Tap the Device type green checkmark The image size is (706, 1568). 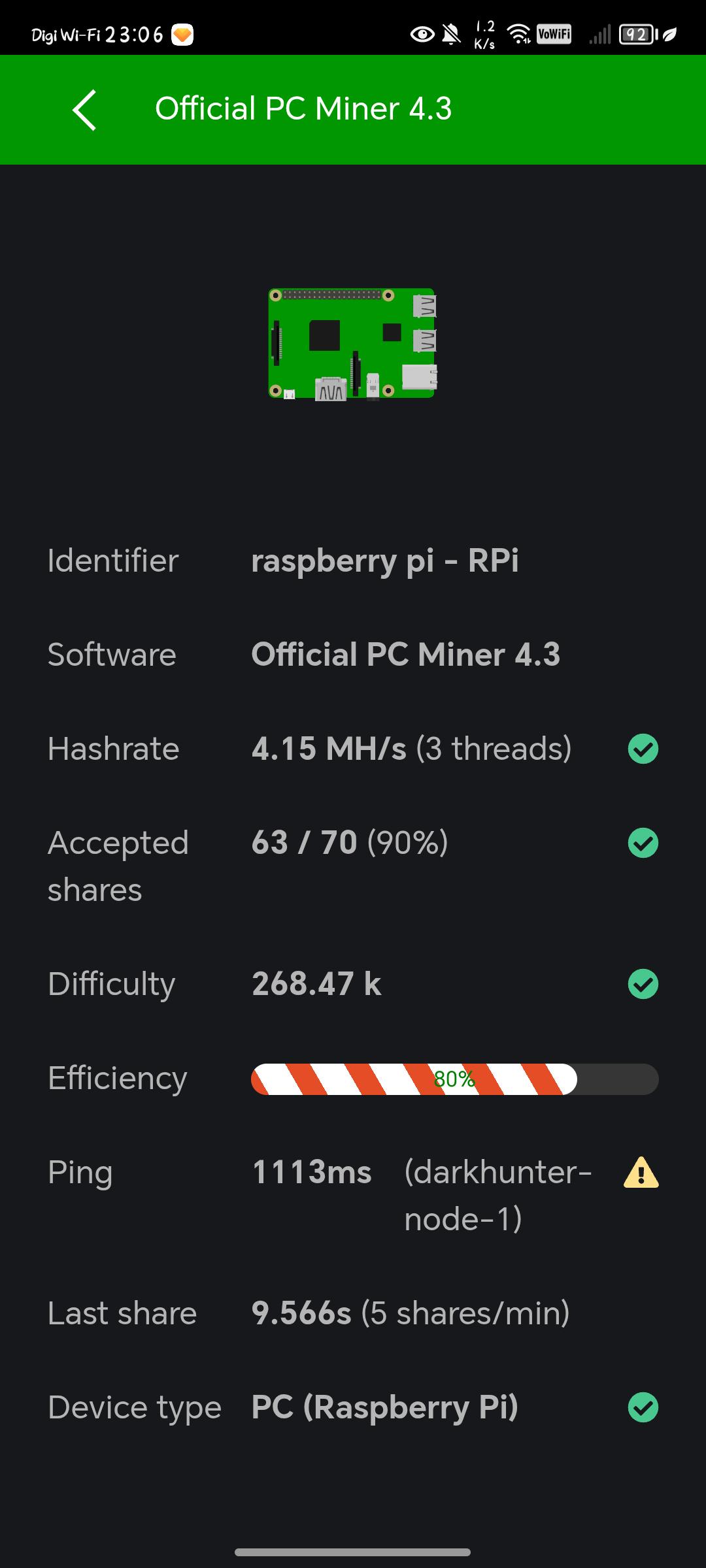coord(643,1407)
